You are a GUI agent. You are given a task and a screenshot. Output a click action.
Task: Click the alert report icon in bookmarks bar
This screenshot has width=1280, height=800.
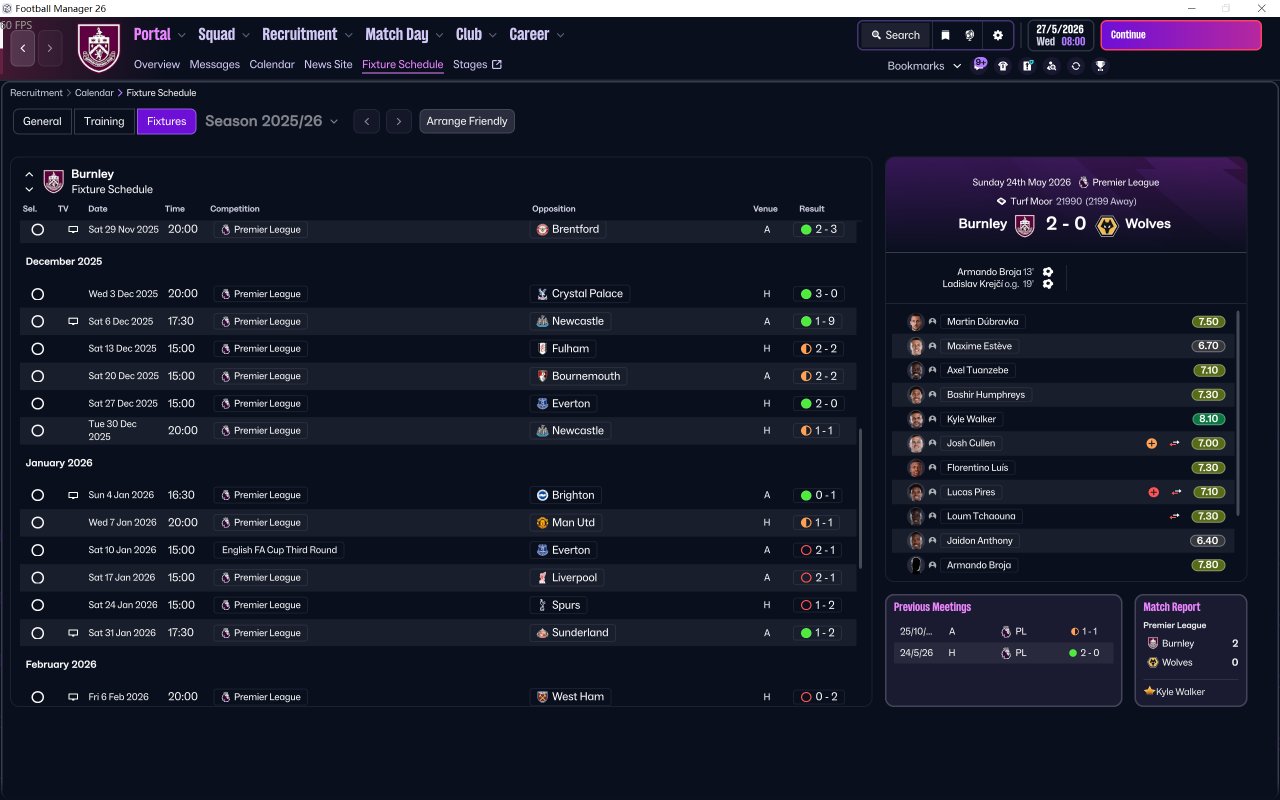tap(1027, 66)
